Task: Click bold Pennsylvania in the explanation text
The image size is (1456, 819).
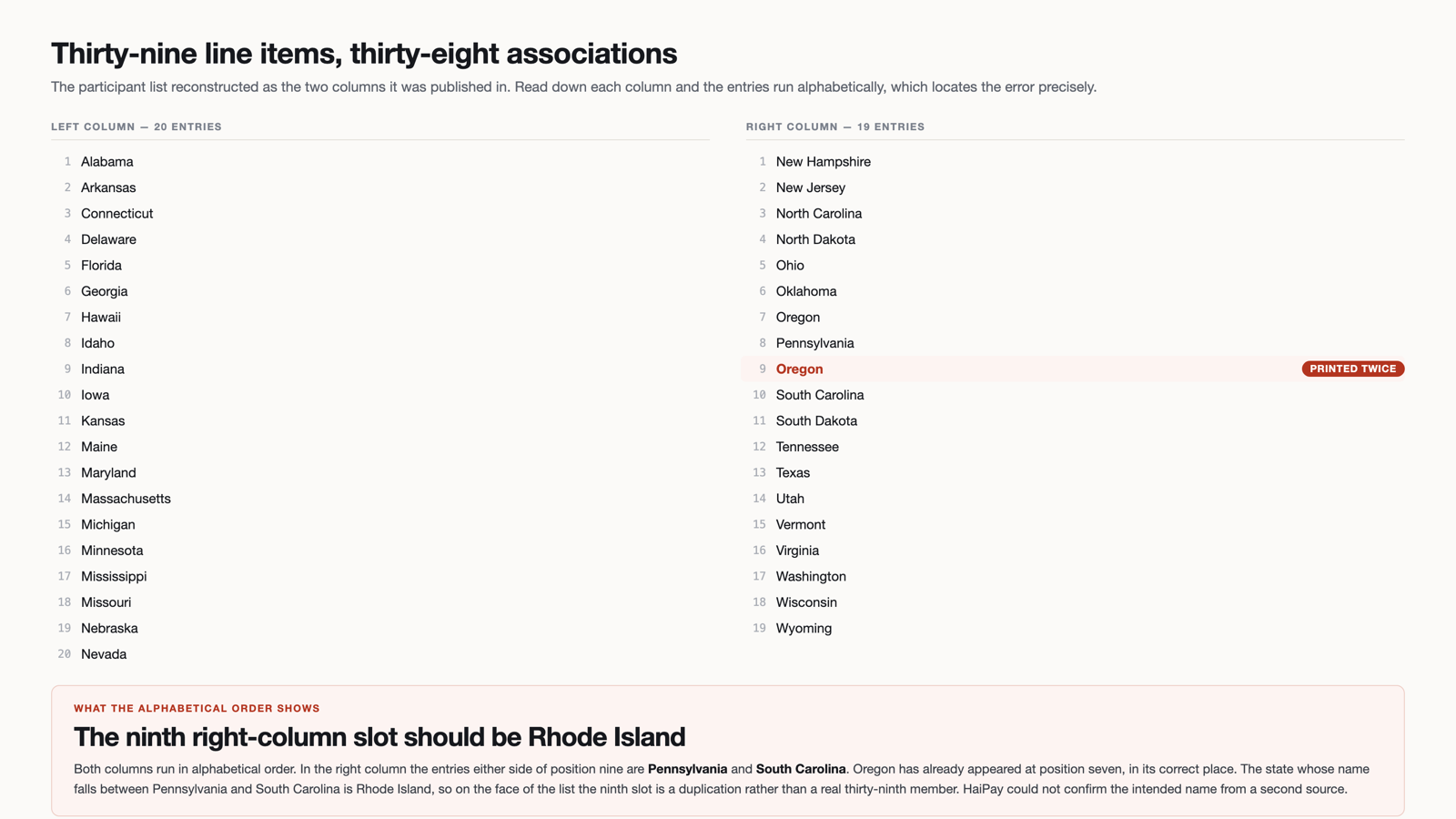Action: click(x=687, y=769)
